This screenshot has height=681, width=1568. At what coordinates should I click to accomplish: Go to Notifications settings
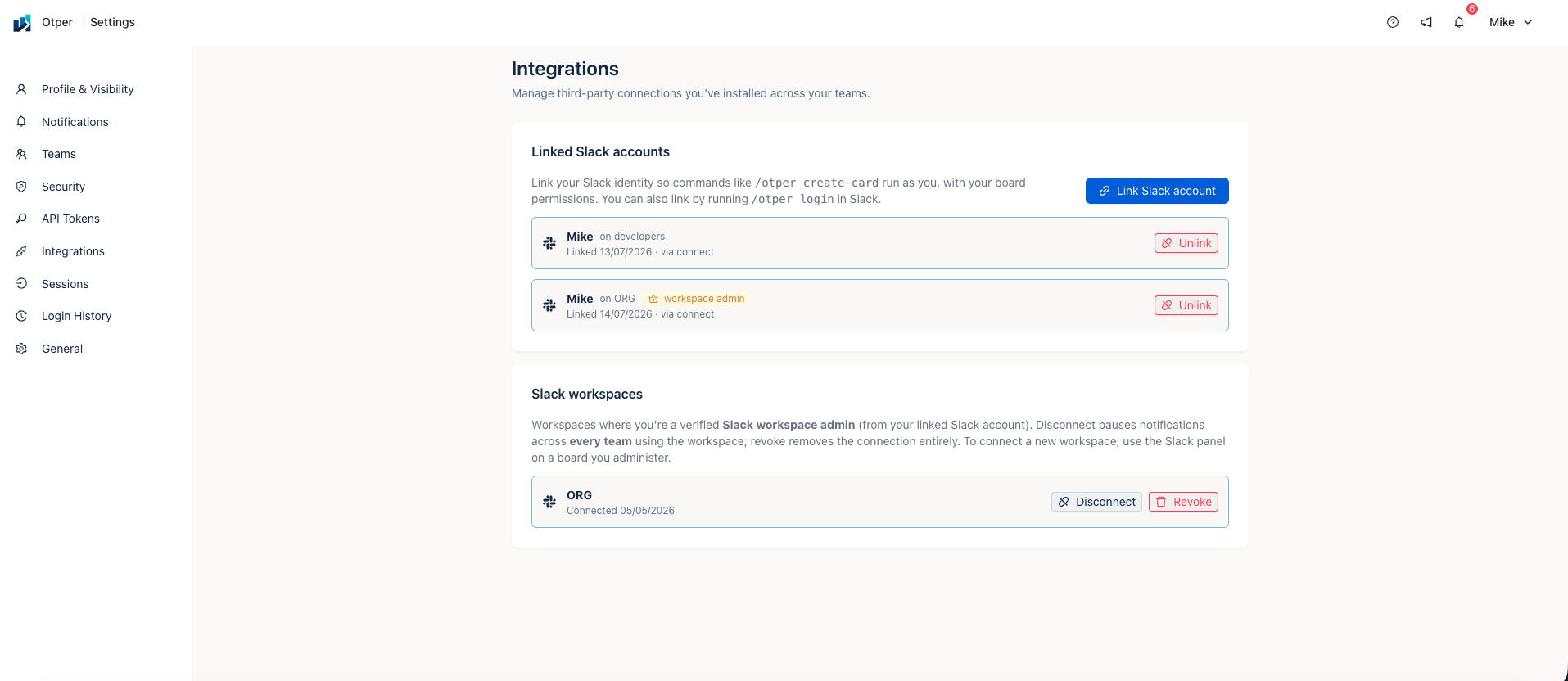75,122
